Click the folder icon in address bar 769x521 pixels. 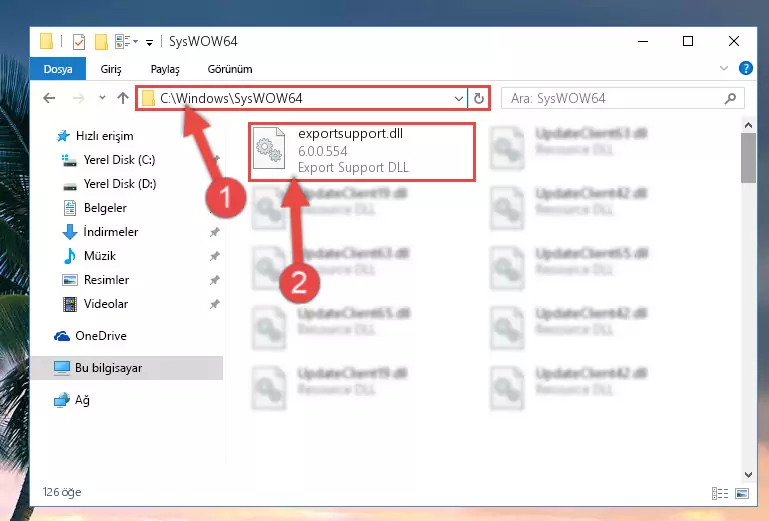[148, 99]
